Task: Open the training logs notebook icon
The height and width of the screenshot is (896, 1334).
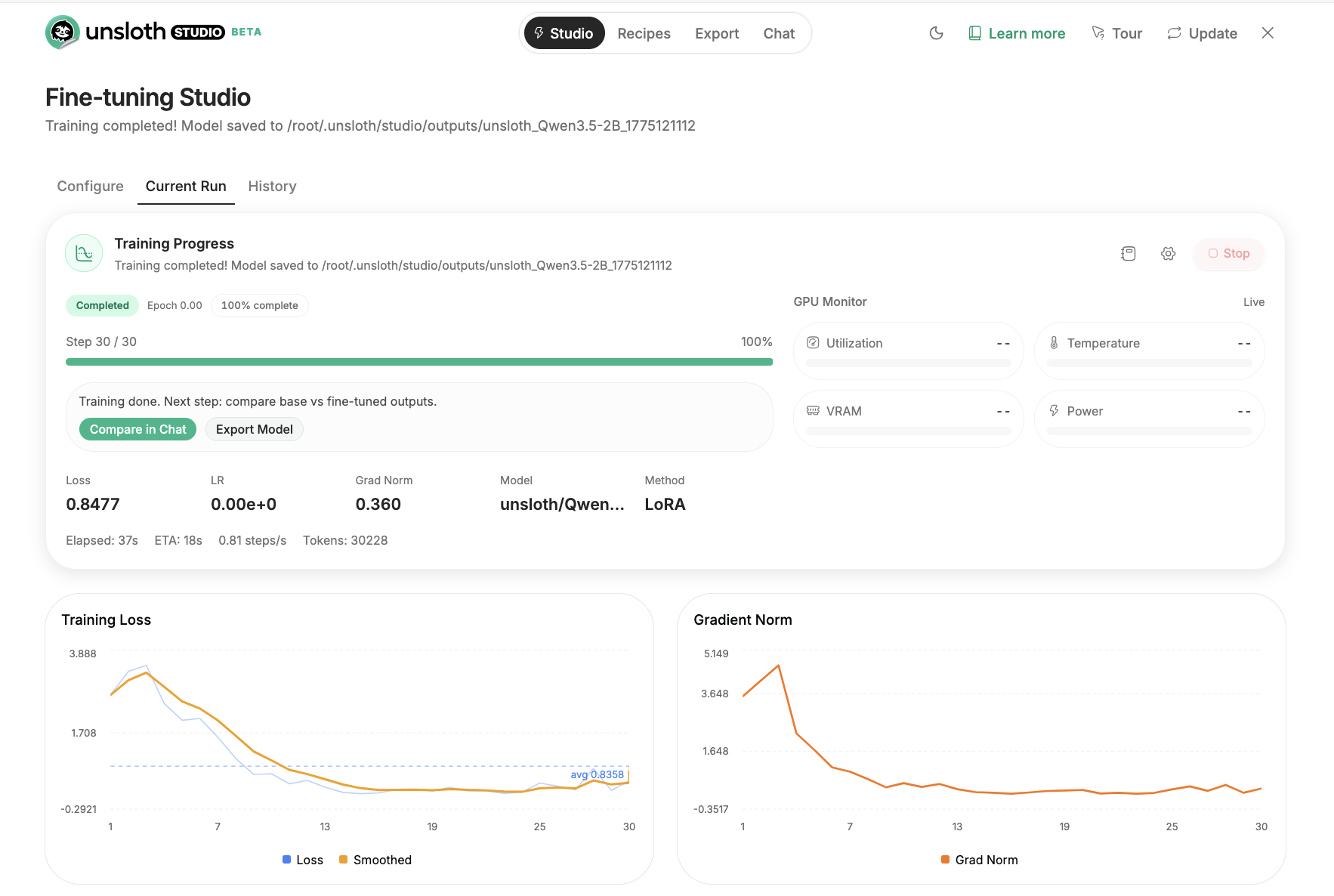Action: pos(1128,254)
